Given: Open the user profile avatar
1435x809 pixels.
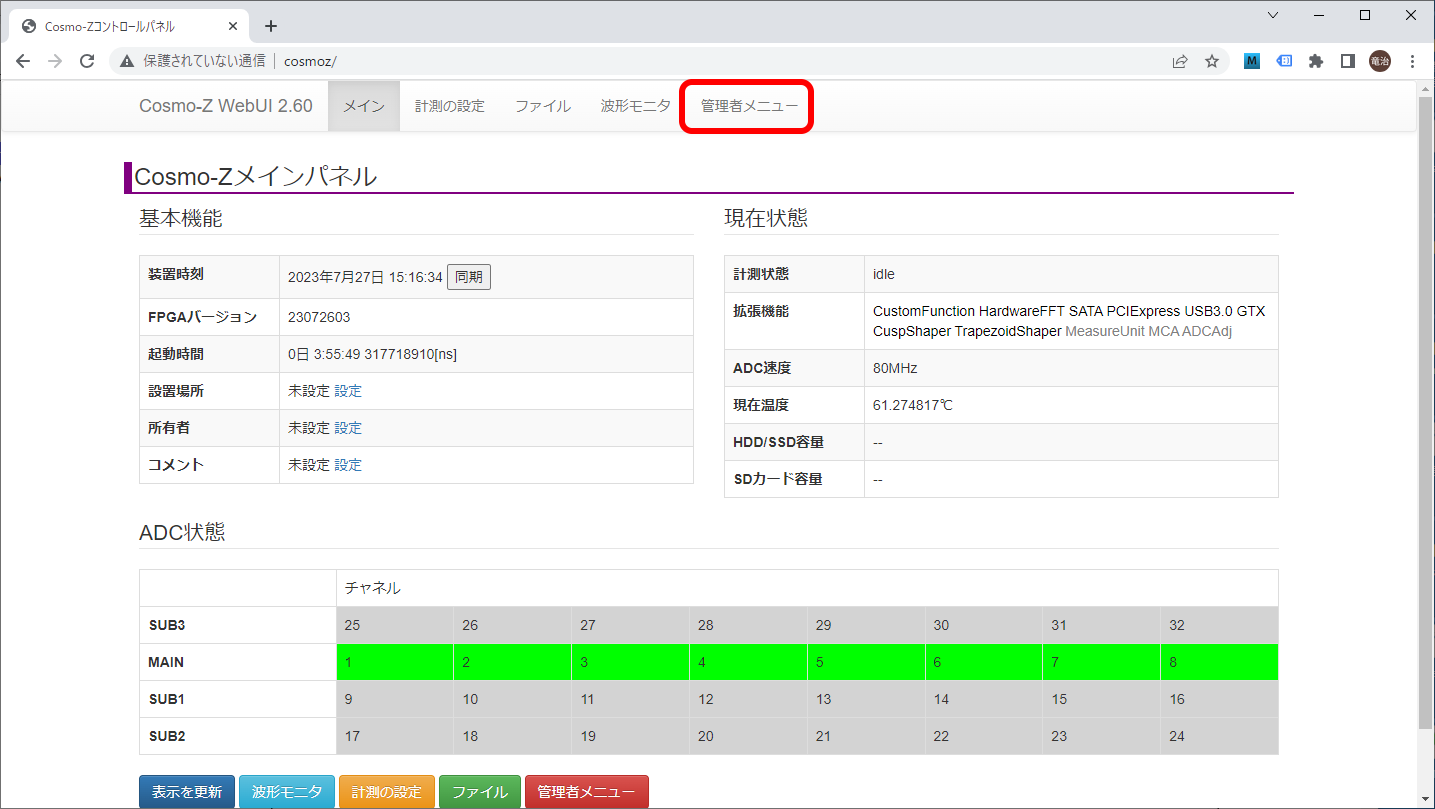Looking at the screenshot, I should click(1380, 61).
